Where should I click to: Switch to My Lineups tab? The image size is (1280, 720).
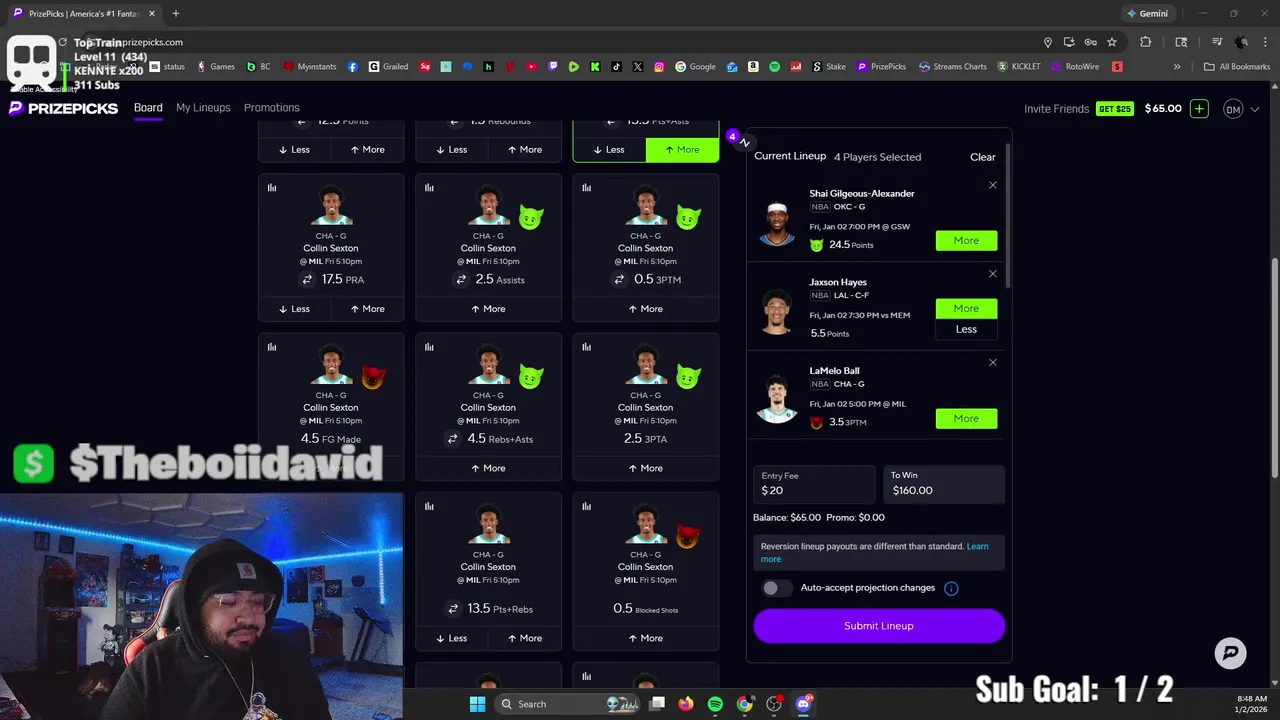click(203, 108)
